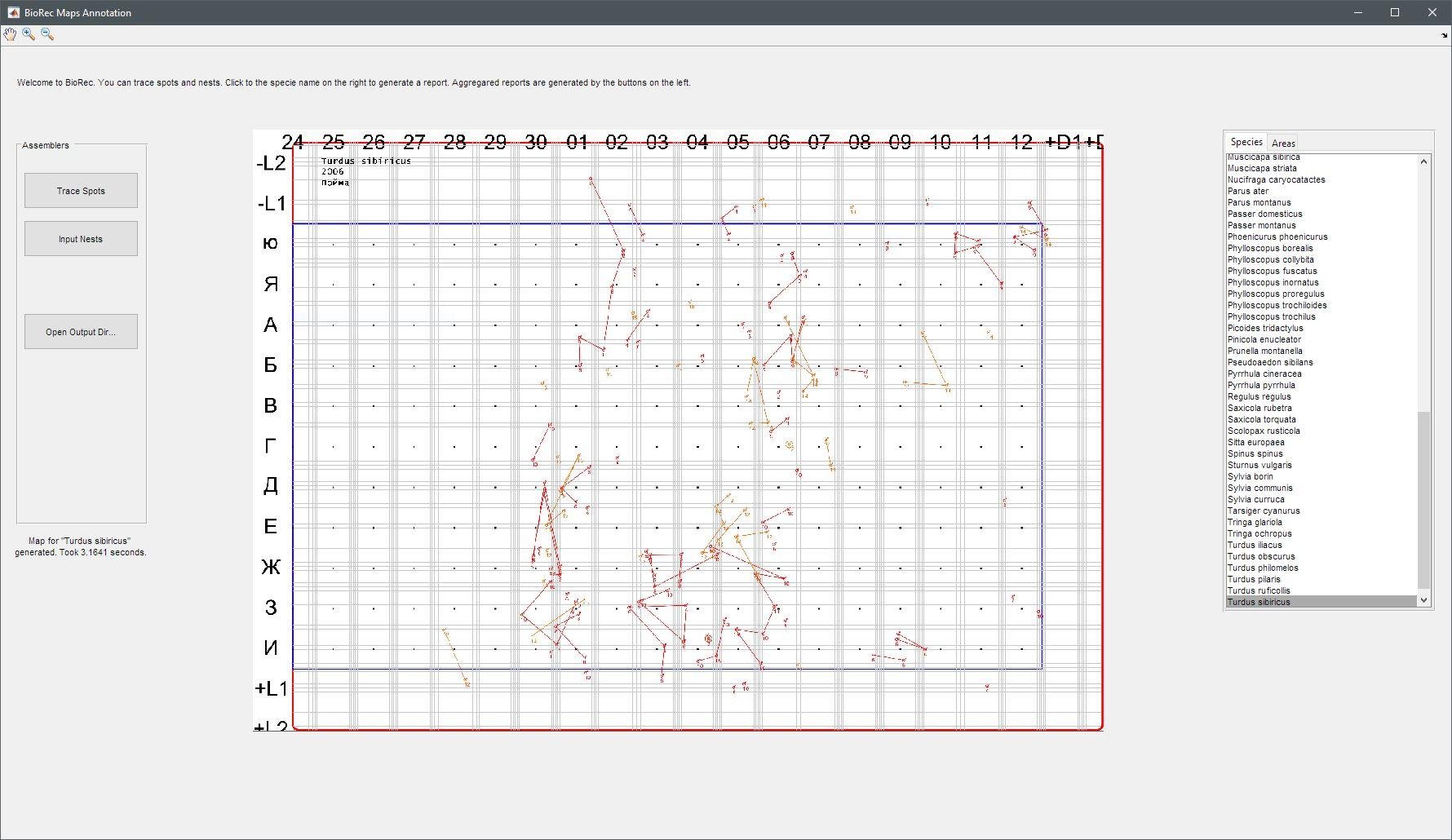
Task: Choose Parus montanus from the list
Action: coord(1259,202)
